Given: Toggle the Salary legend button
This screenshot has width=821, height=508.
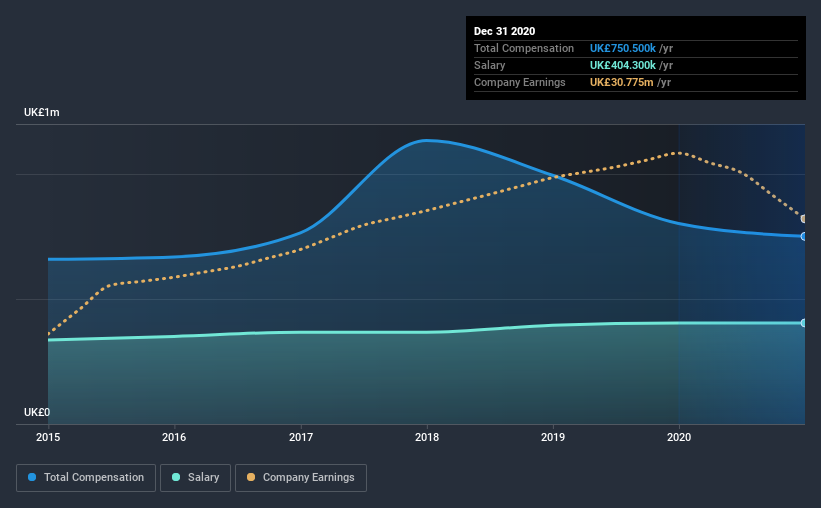Looking at the screenshot, I should tap(195, 478).
